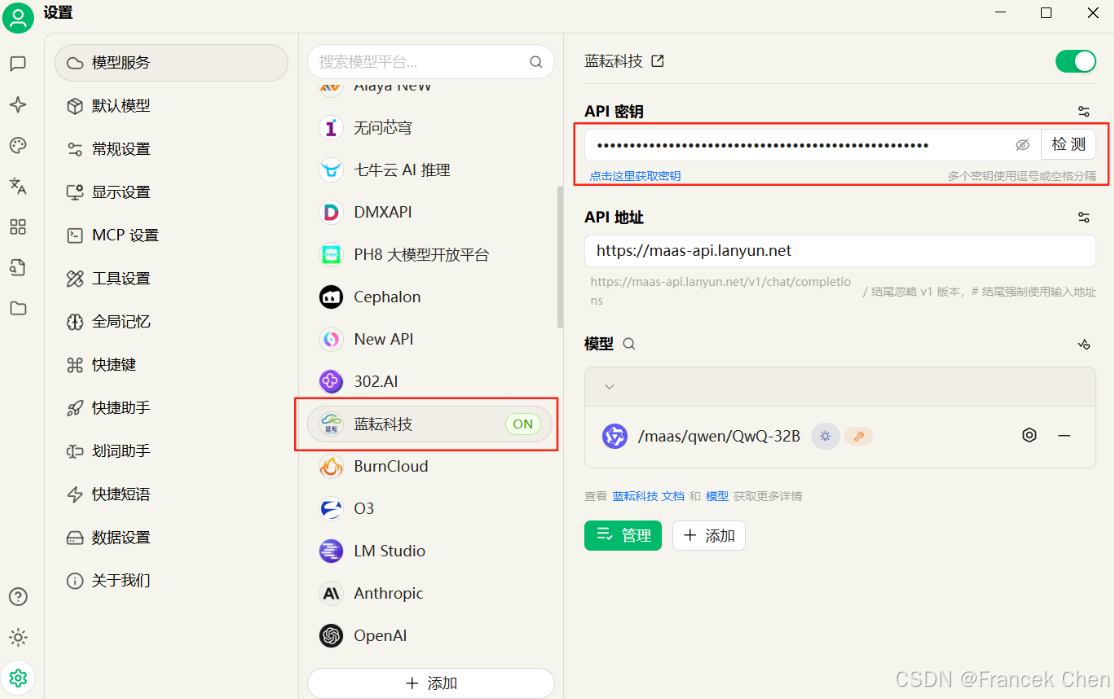The height and width of the screenshot is (699, 1114).
Task: Open 默认模型 settings section
Action: pos(171,106)
